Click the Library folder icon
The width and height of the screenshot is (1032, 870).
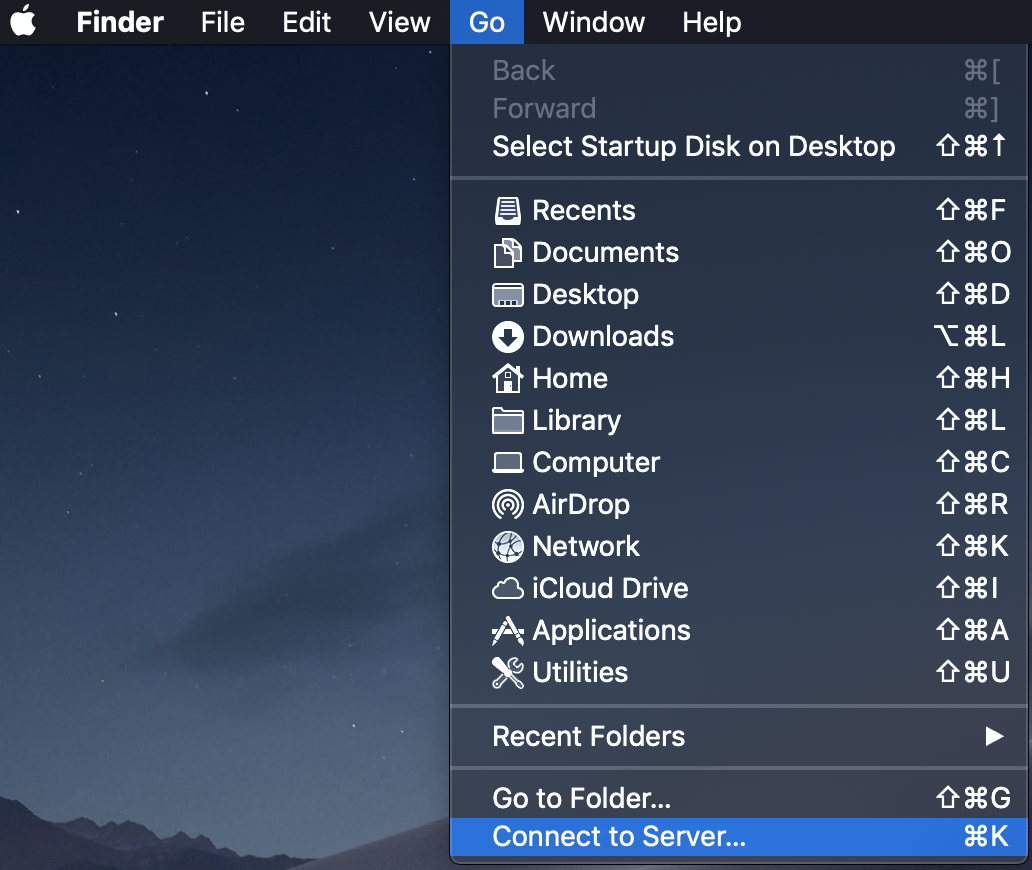(x=507, y=421)
